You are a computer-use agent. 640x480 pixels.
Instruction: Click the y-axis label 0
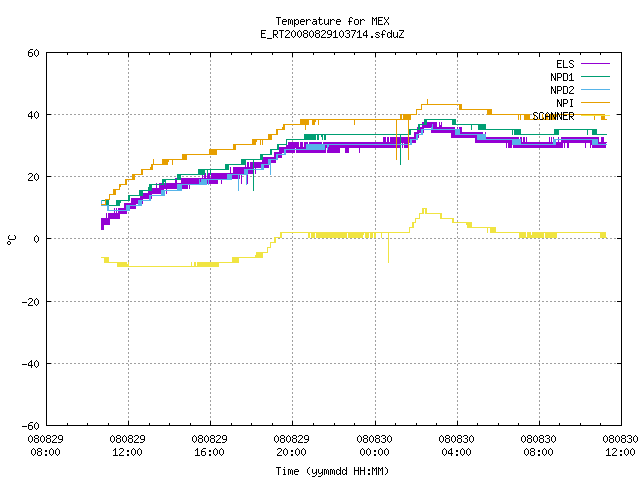tap(37, 239)
